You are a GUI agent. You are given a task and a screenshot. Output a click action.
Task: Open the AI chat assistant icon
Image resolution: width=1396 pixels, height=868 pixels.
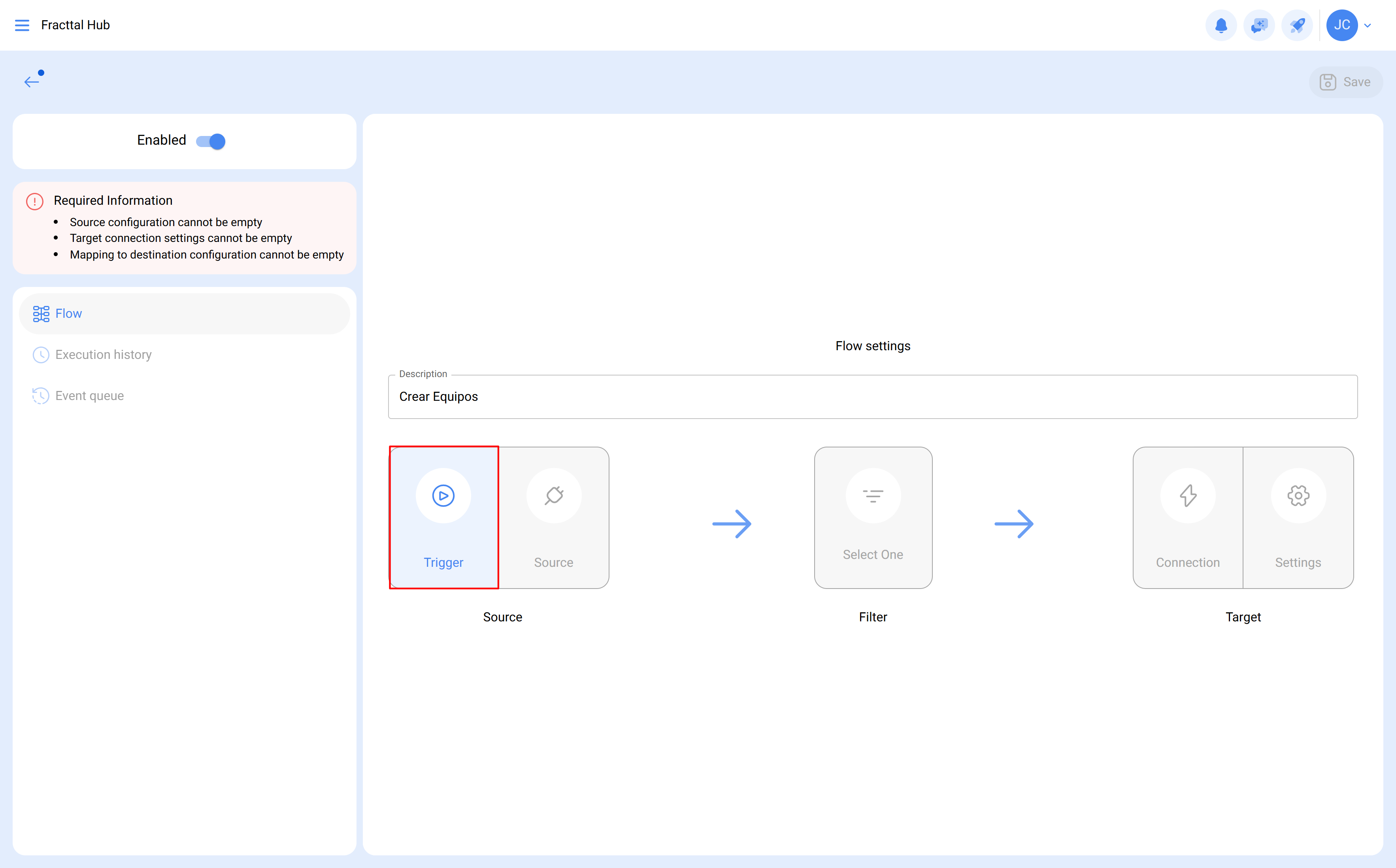[x=1259, y=25]
